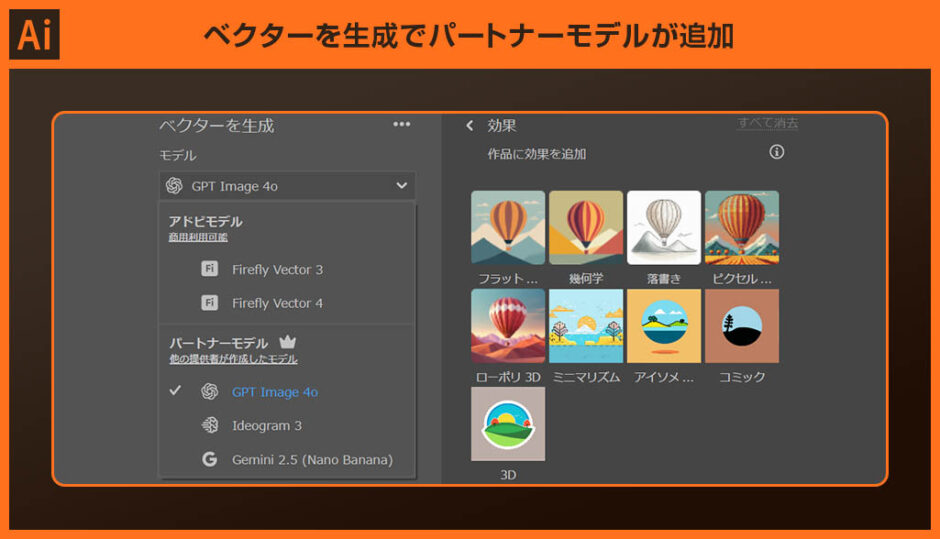Go back using the chevron beside 効果
The image size is (940, 539).
(469, 125)
